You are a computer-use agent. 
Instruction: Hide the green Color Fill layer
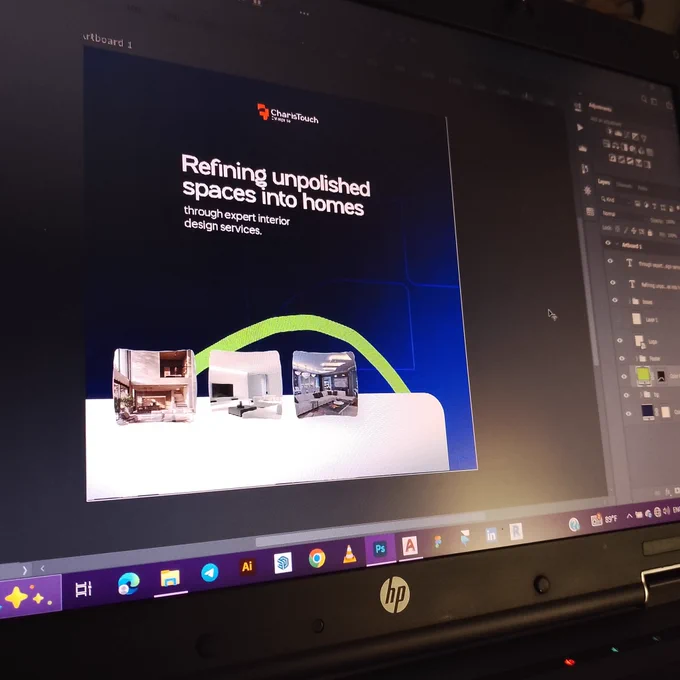coord(624,376)
